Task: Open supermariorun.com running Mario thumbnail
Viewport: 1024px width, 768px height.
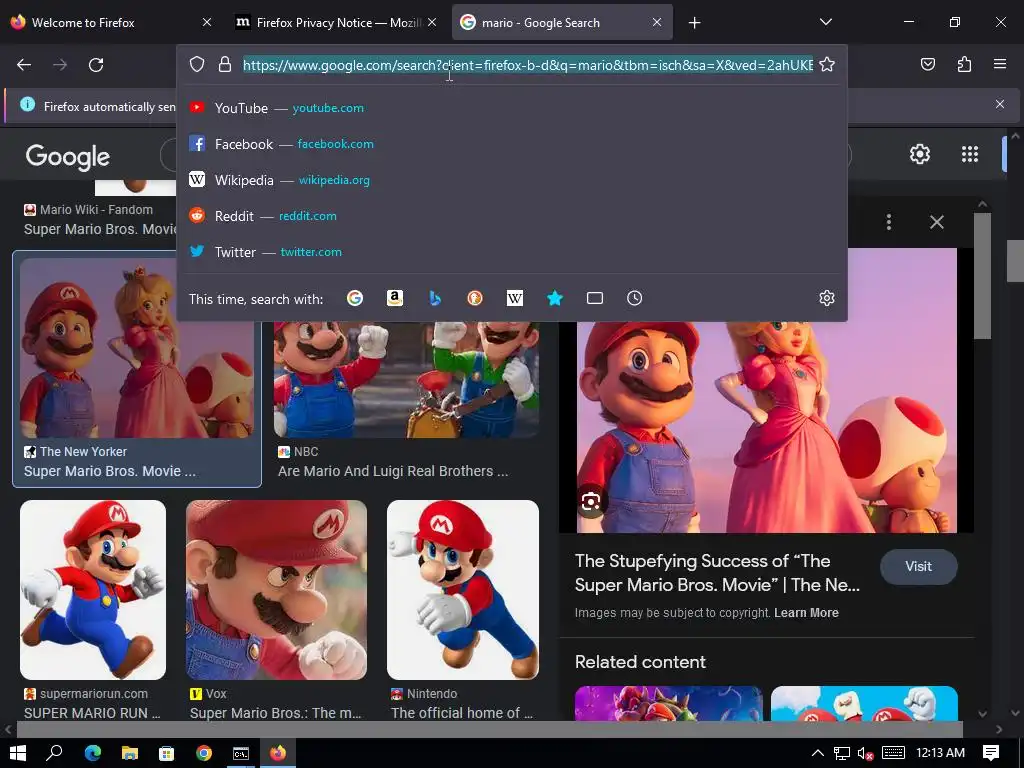Action: click(93, 590)
